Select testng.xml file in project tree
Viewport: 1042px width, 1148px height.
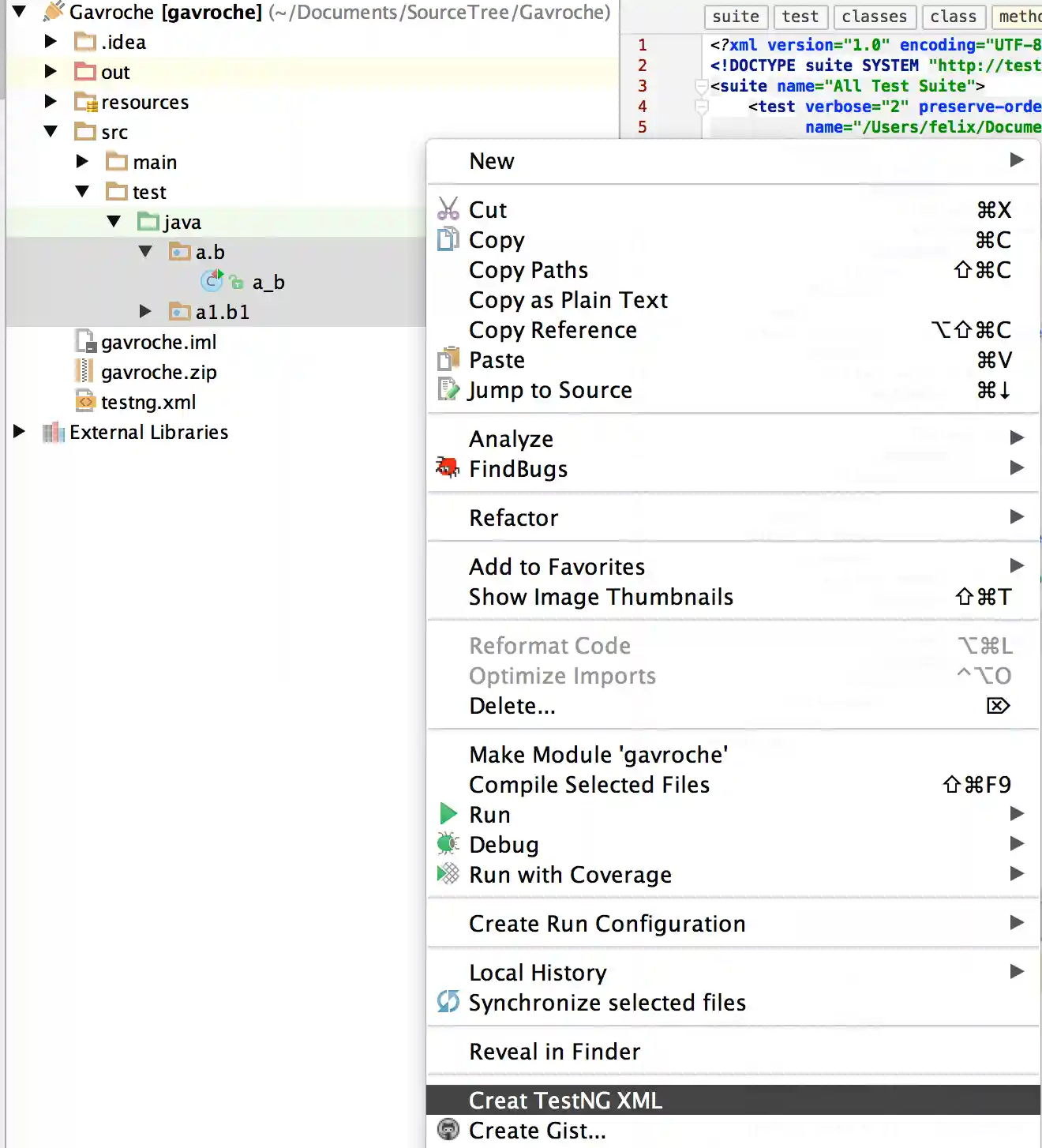click(148, 402)
